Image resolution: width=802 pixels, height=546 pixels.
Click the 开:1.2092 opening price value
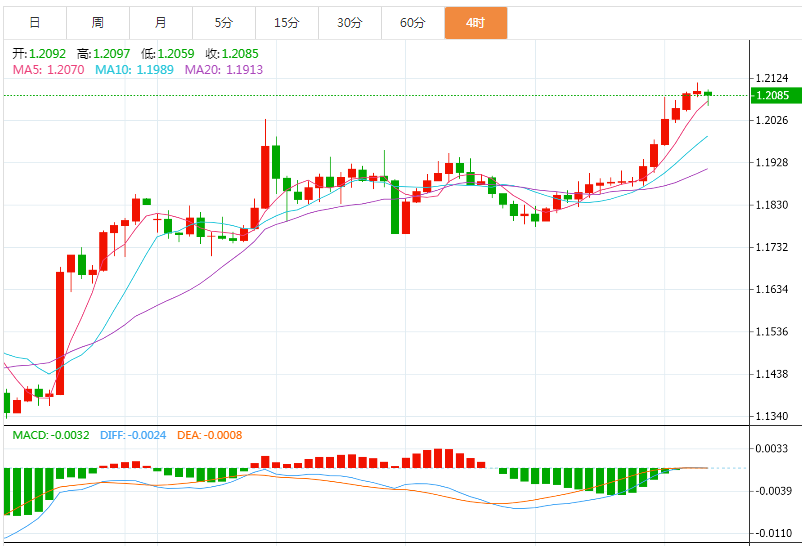39,53
